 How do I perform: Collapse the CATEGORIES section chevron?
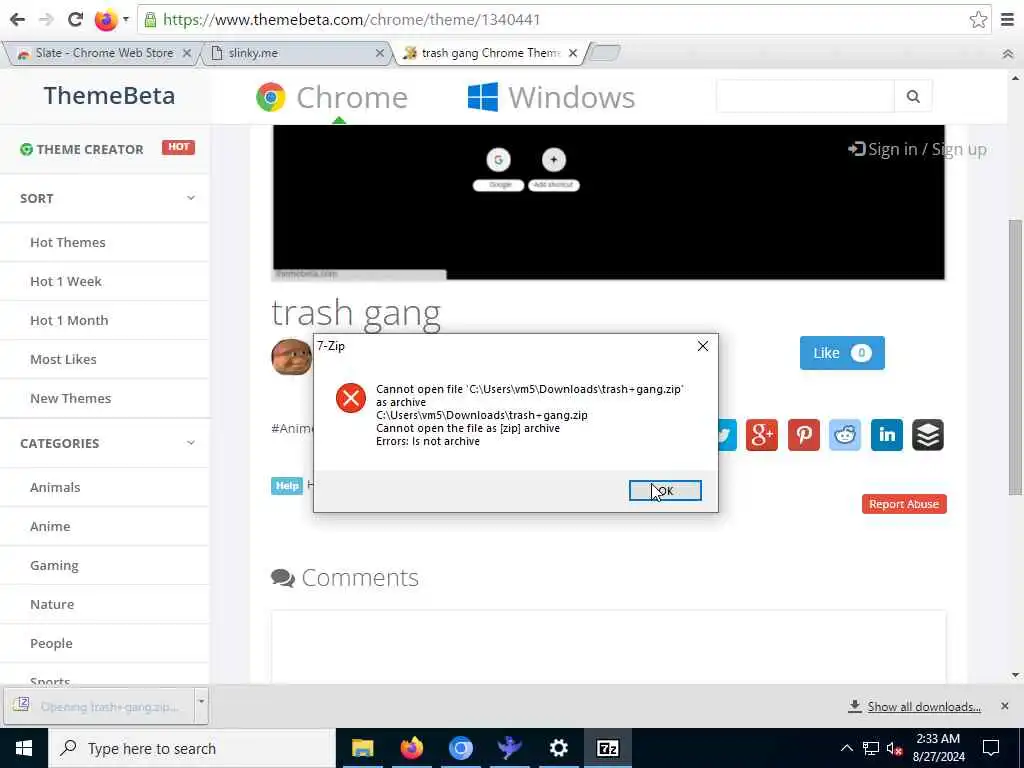pyautogui.click(x=191, y=442)
